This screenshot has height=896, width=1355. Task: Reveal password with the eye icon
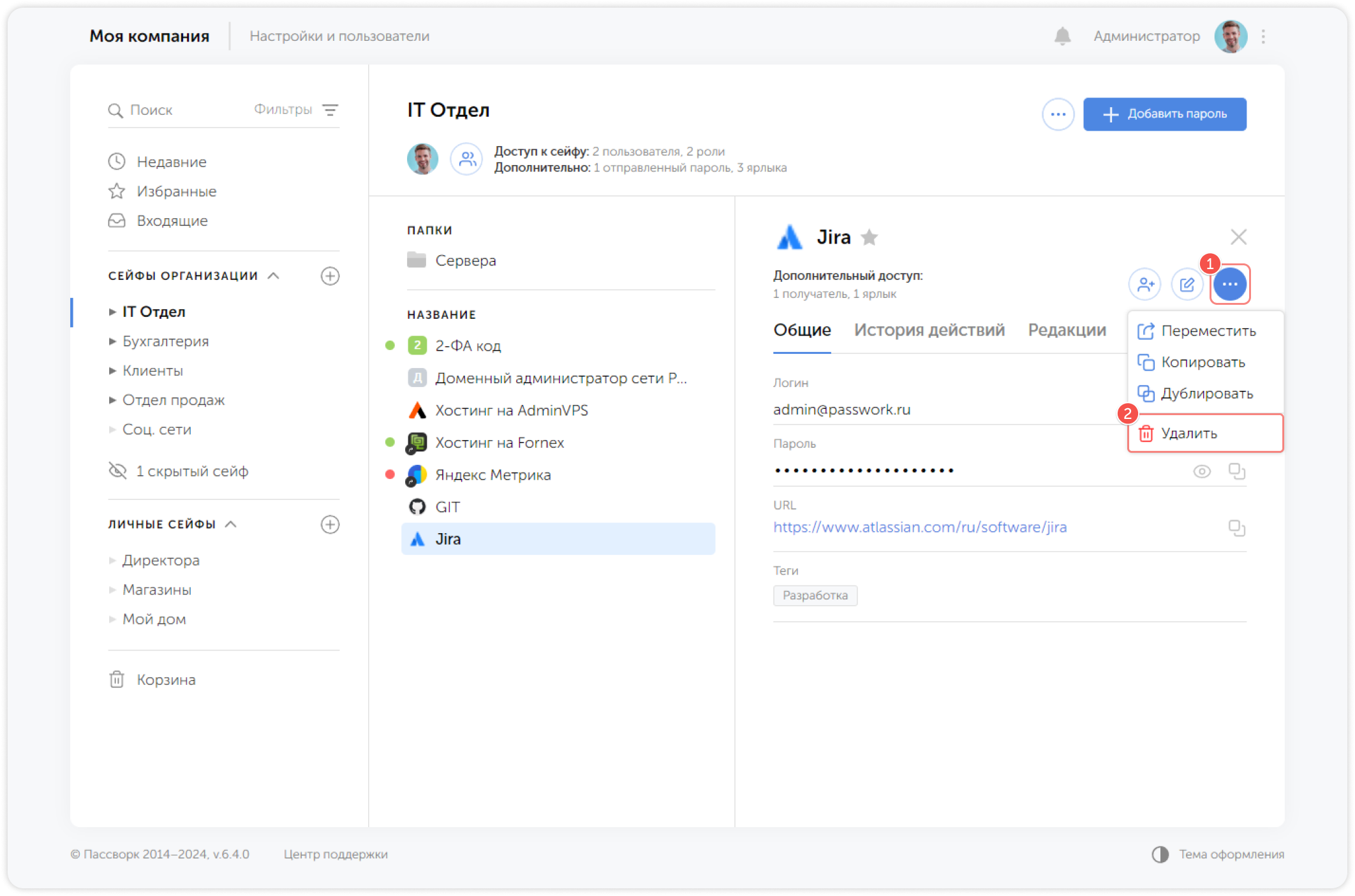point(1202,471)
